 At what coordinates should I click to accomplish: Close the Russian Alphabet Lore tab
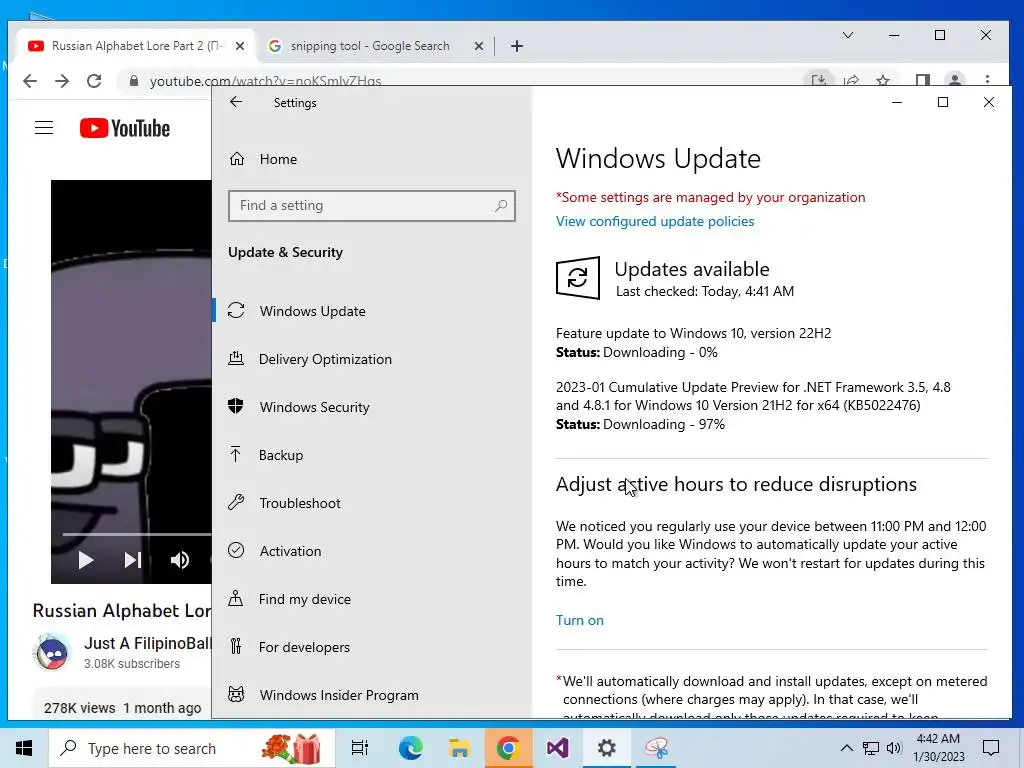(240, 46)
